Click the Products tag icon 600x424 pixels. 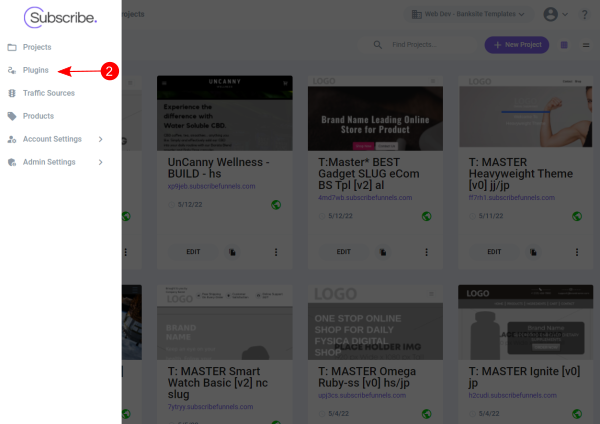coord(12,116)
